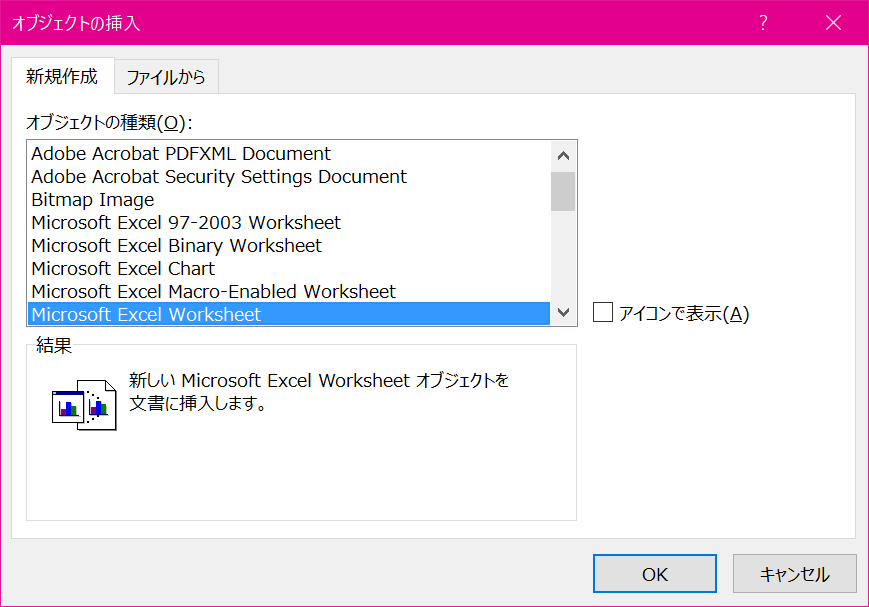Choose Microsoft Excel Macro-Enabled Worksheet
The width and height of the screenshot is (869, 607).
pyautogui.click(x=289, y=292)
